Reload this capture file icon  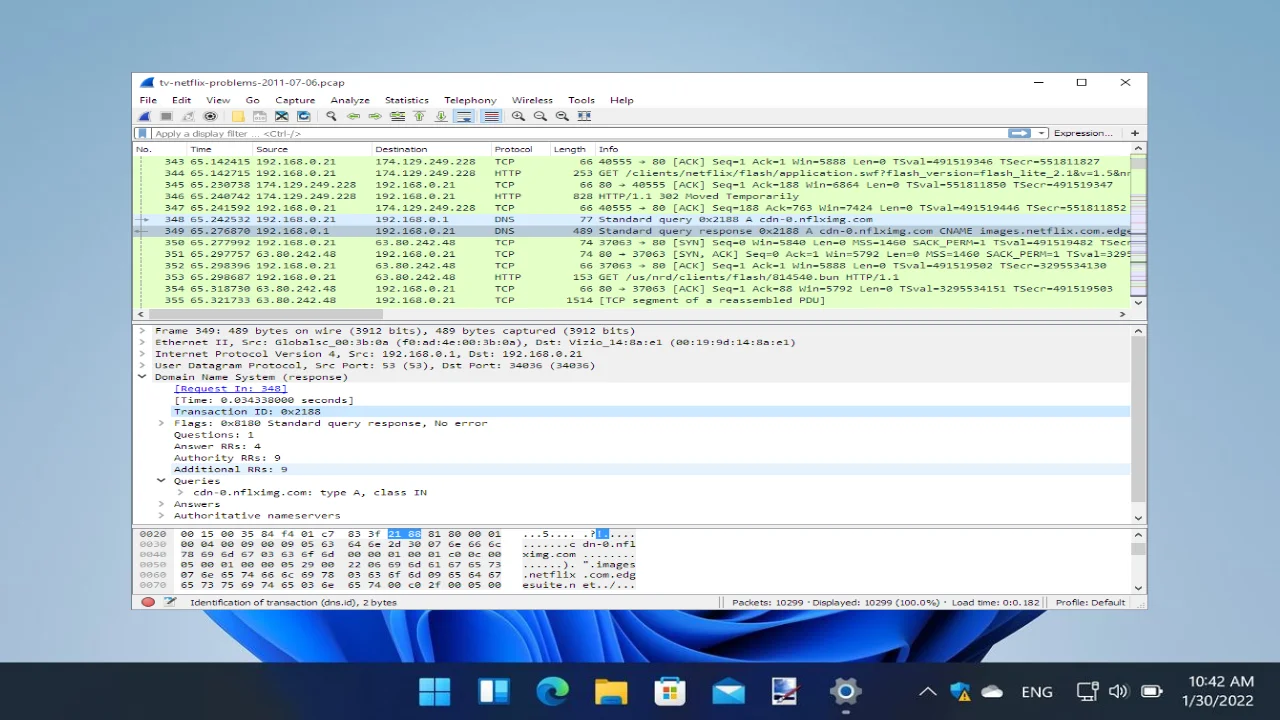[304, 116]
